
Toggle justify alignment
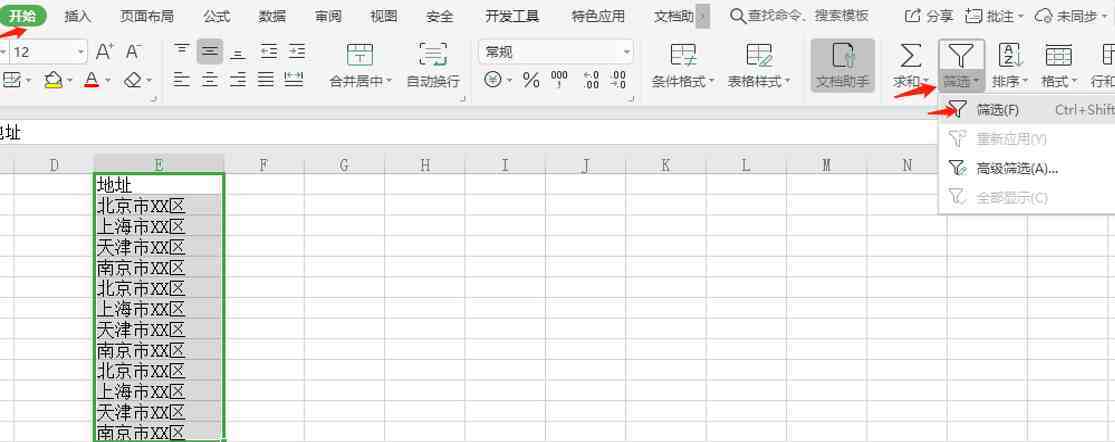[x=266, y=79]
